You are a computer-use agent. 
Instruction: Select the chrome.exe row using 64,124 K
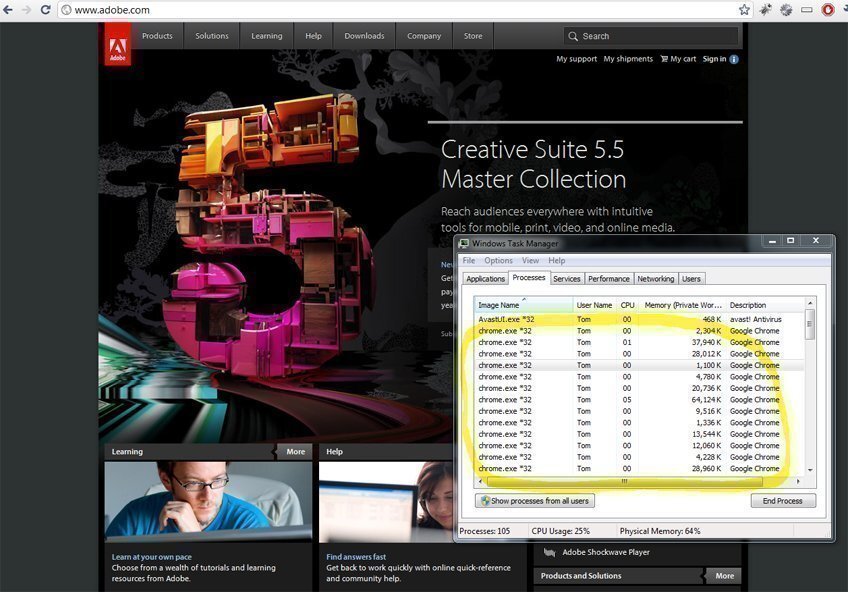(x=639, y=400)
